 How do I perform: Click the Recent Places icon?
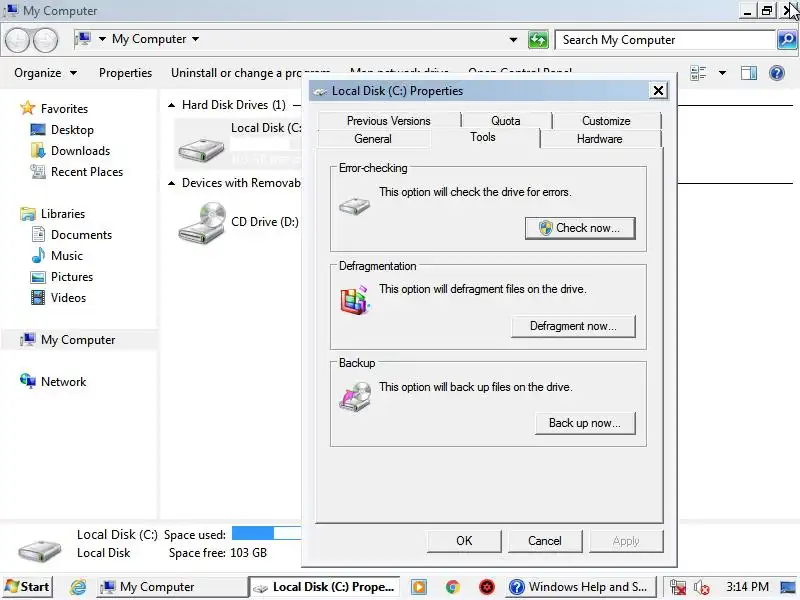[x=38, y=172]
